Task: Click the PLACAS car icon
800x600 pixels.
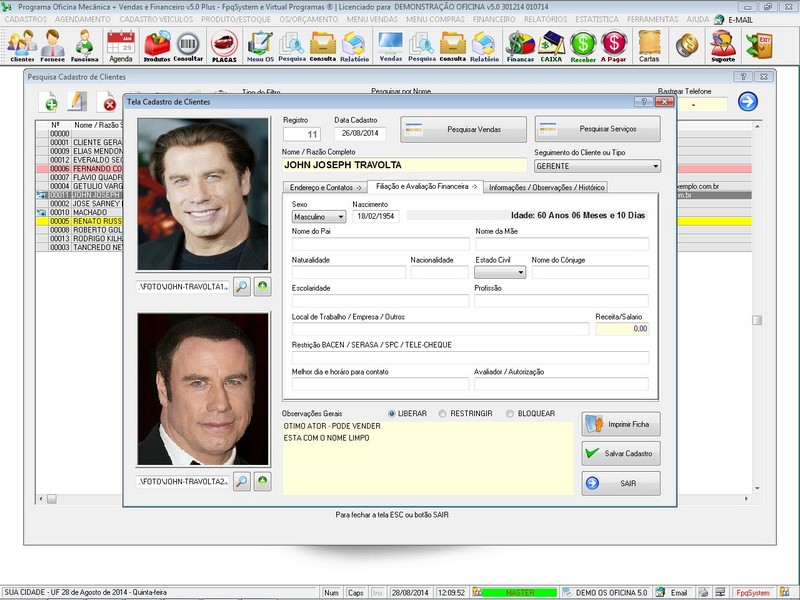Action: click(224, 45)
